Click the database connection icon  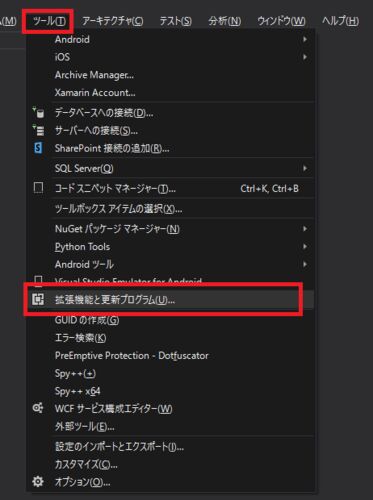tap(38, 113)
